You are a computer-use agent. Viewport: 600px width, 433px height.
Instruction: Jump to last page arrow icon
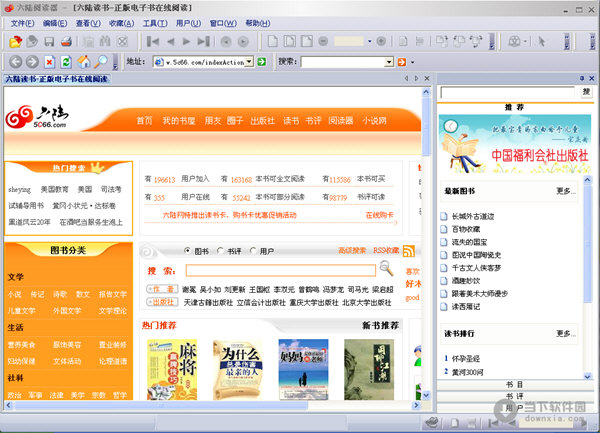point(204,41)
